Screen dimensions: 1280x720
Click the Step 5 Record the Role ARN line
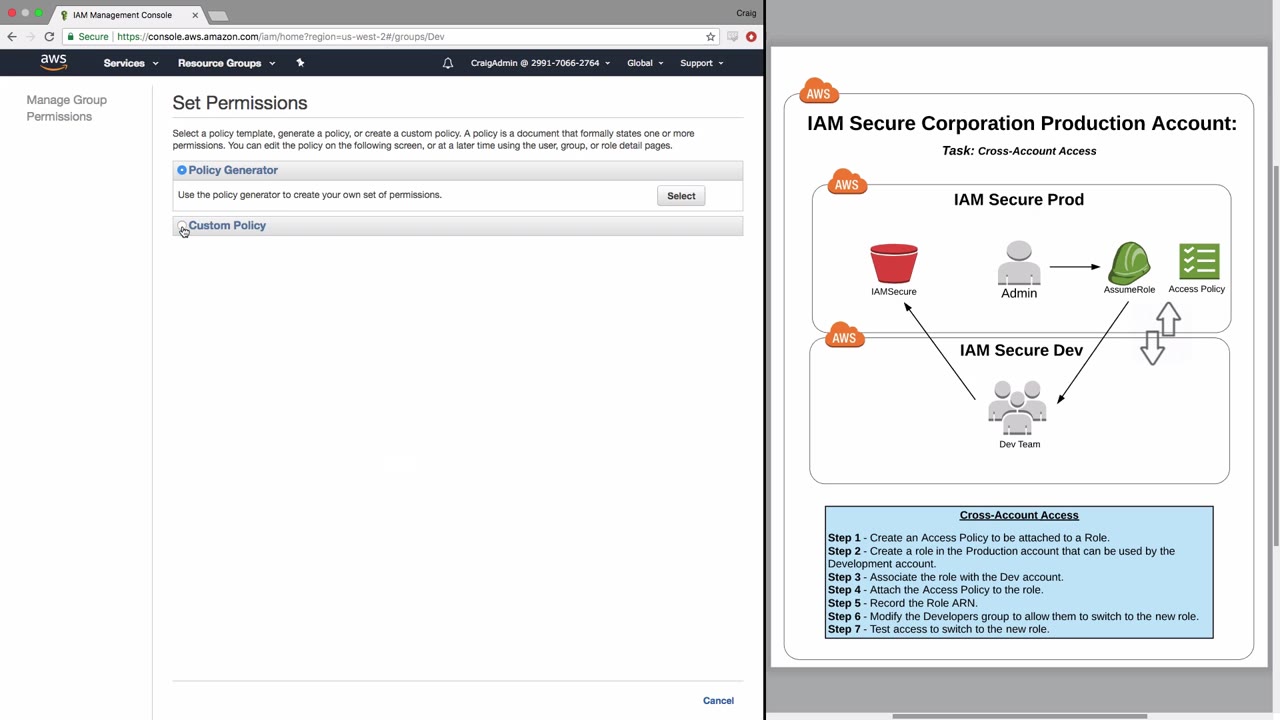902,603
